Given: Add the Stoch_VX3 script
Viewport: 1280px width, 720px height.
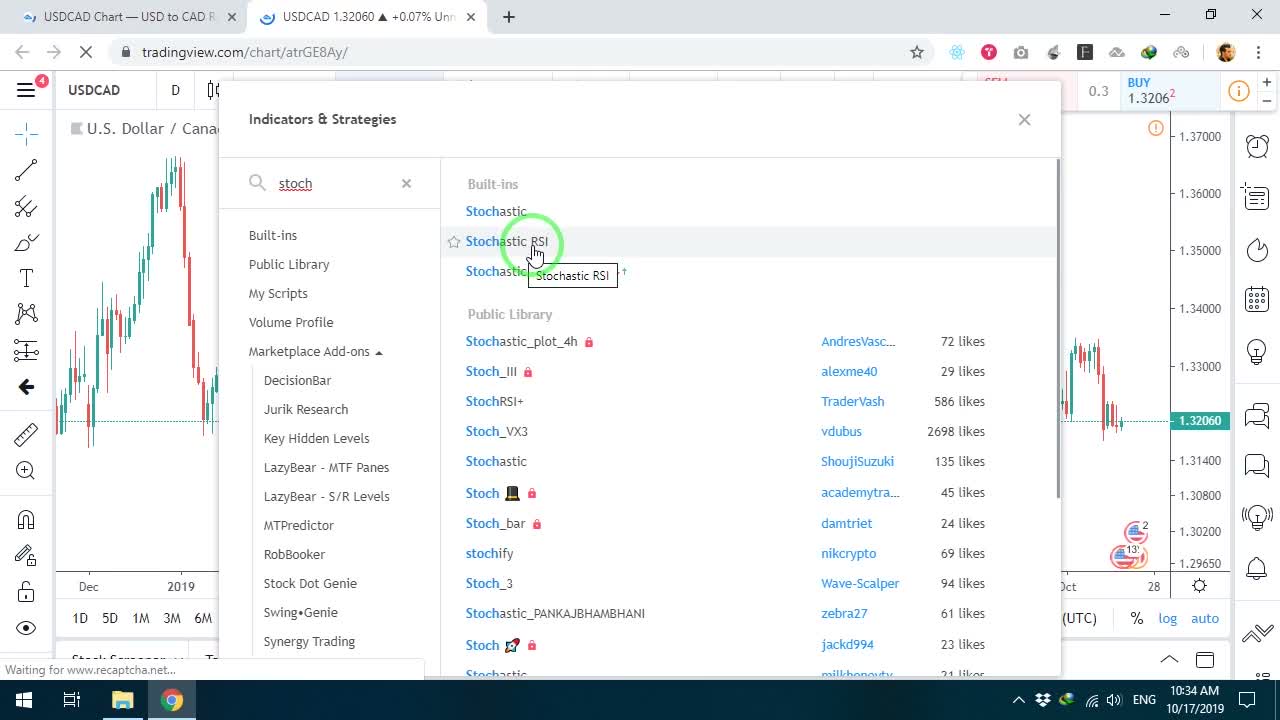Looking at the screenshot, I should (497, 431).
